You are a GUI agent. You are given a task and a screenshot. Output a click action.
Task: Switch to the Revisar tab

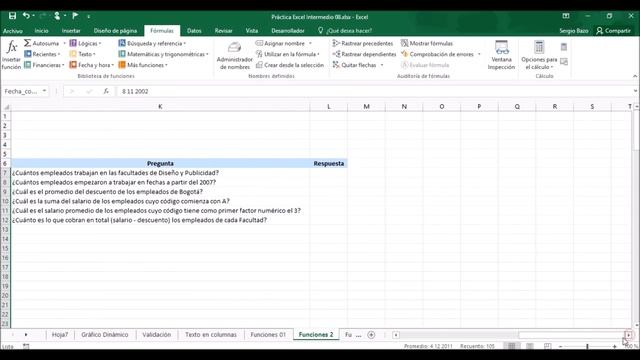pyautogui.click(x=223, y=31)
